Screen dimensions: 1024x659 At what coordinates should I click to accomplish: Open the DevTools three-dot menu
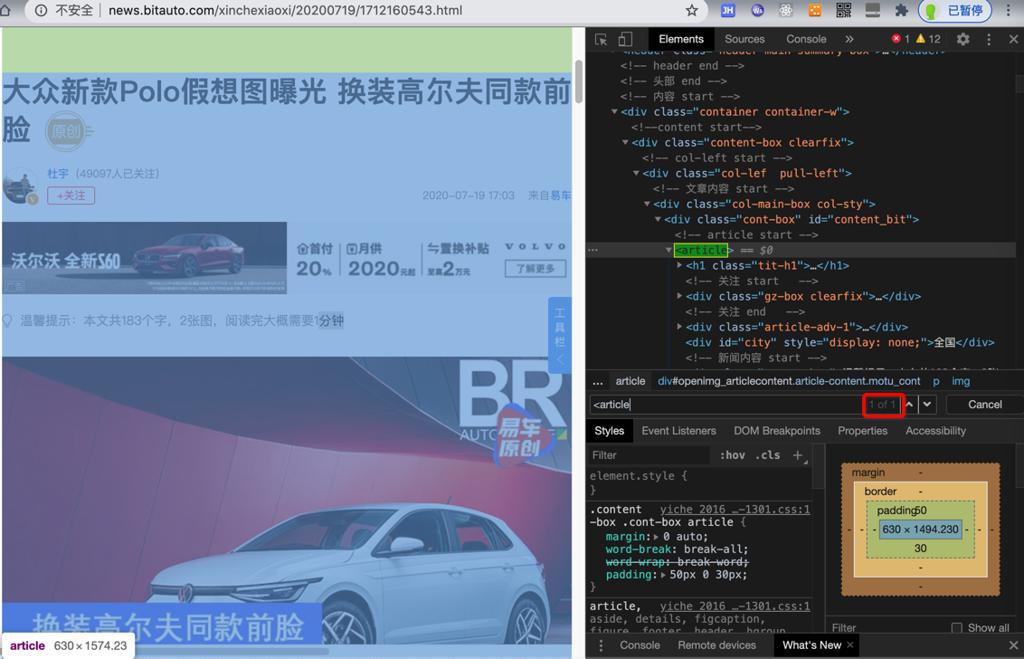tap(989, 39)
